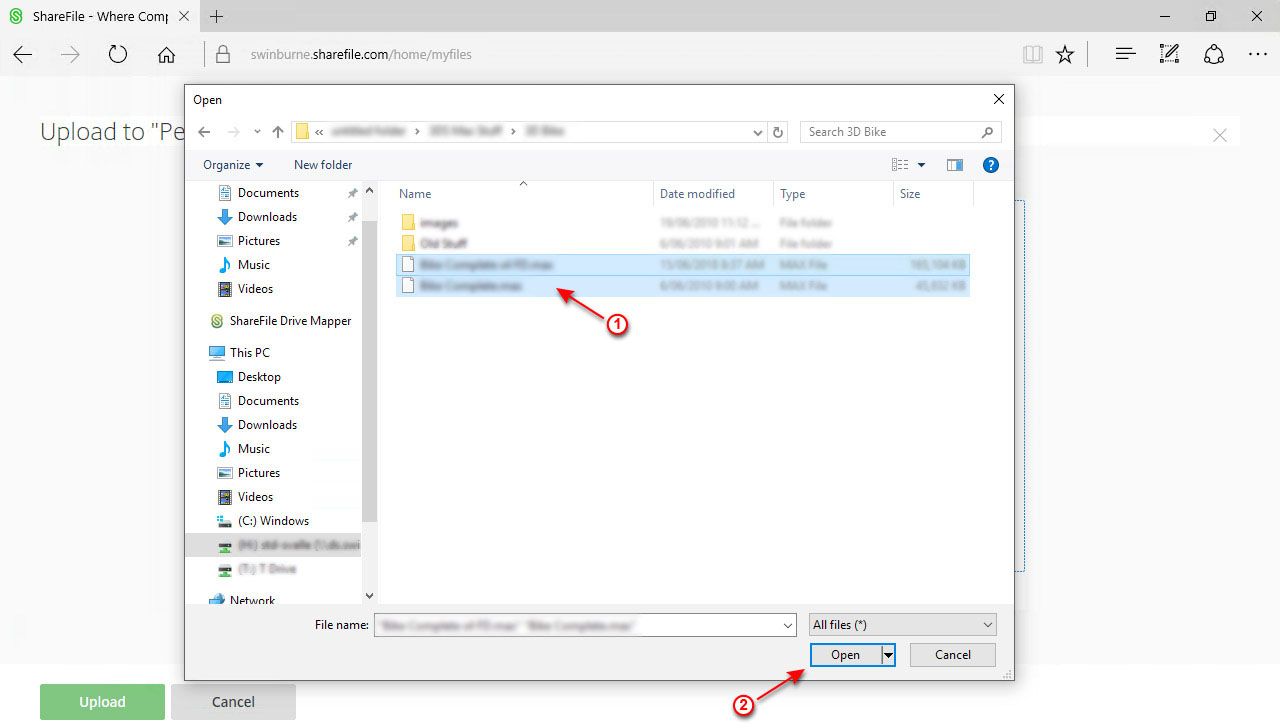Image resolution: width=1280 pixels, height=728 pixels.
Task: Open the Reading view book icon
Action: point(1032,55)
